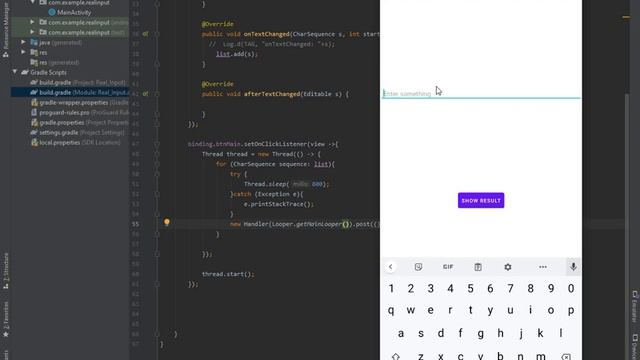This screenshot has height=360, width=640.
Task: Tap the GIF key in keyboard toolbar
Action: pos(448,267)
